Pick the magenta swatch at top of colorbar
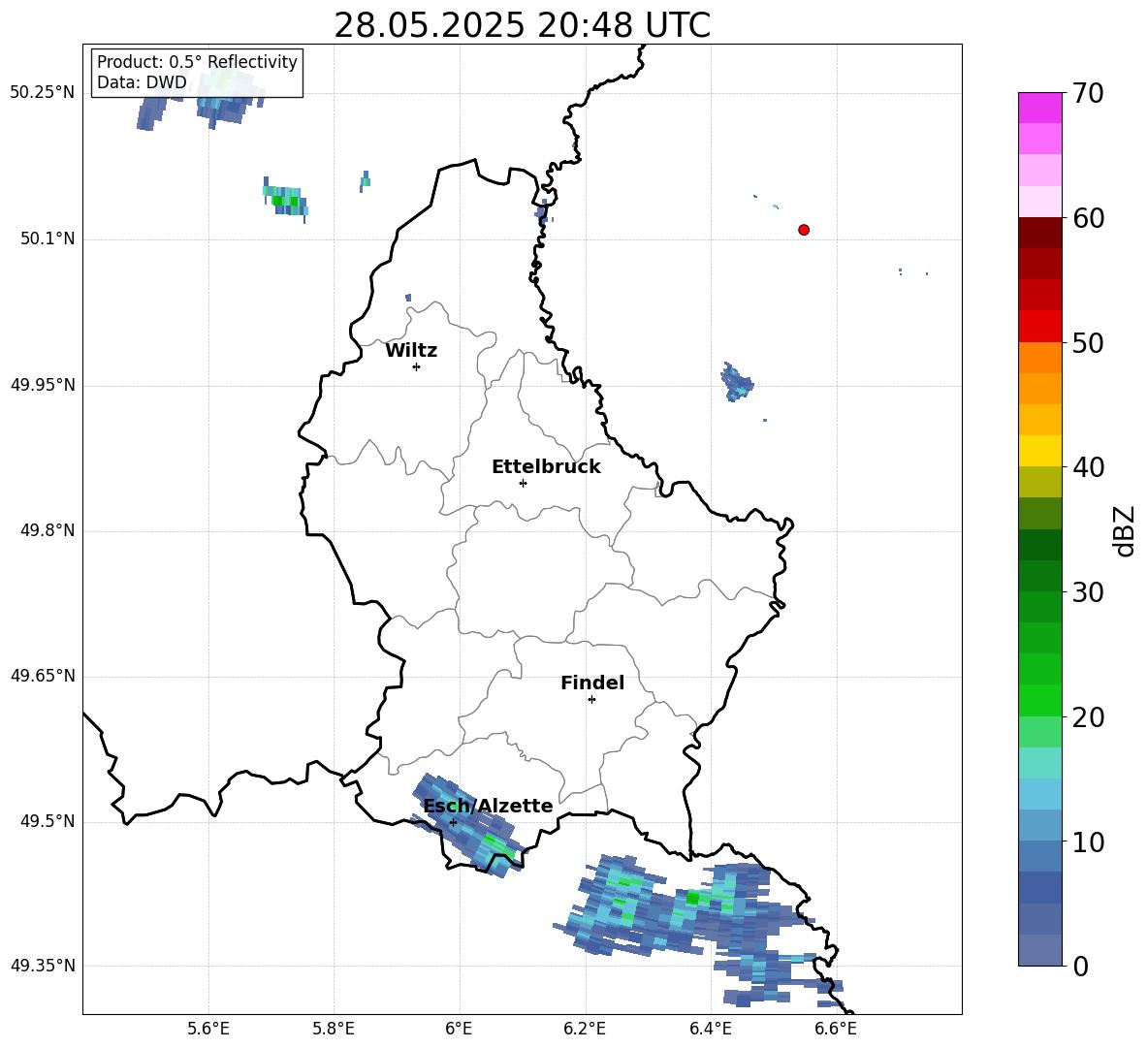This screenshot has width=1148, height=1048. pos(1040,108)
